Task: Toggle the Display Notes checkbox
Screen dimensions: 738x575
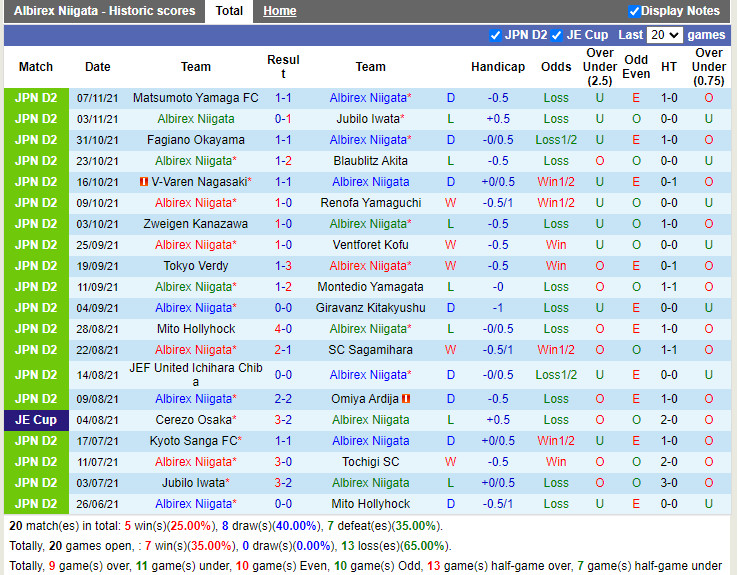Action: click(634, 11)
